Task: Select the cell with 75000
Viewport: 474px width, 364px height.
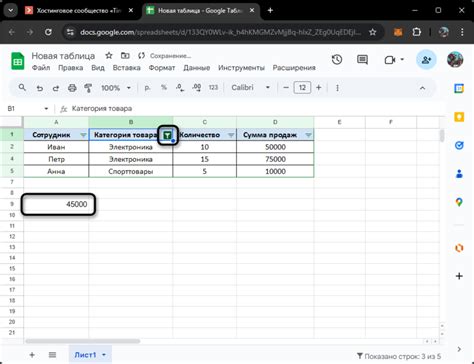Action: click(275, 159)
